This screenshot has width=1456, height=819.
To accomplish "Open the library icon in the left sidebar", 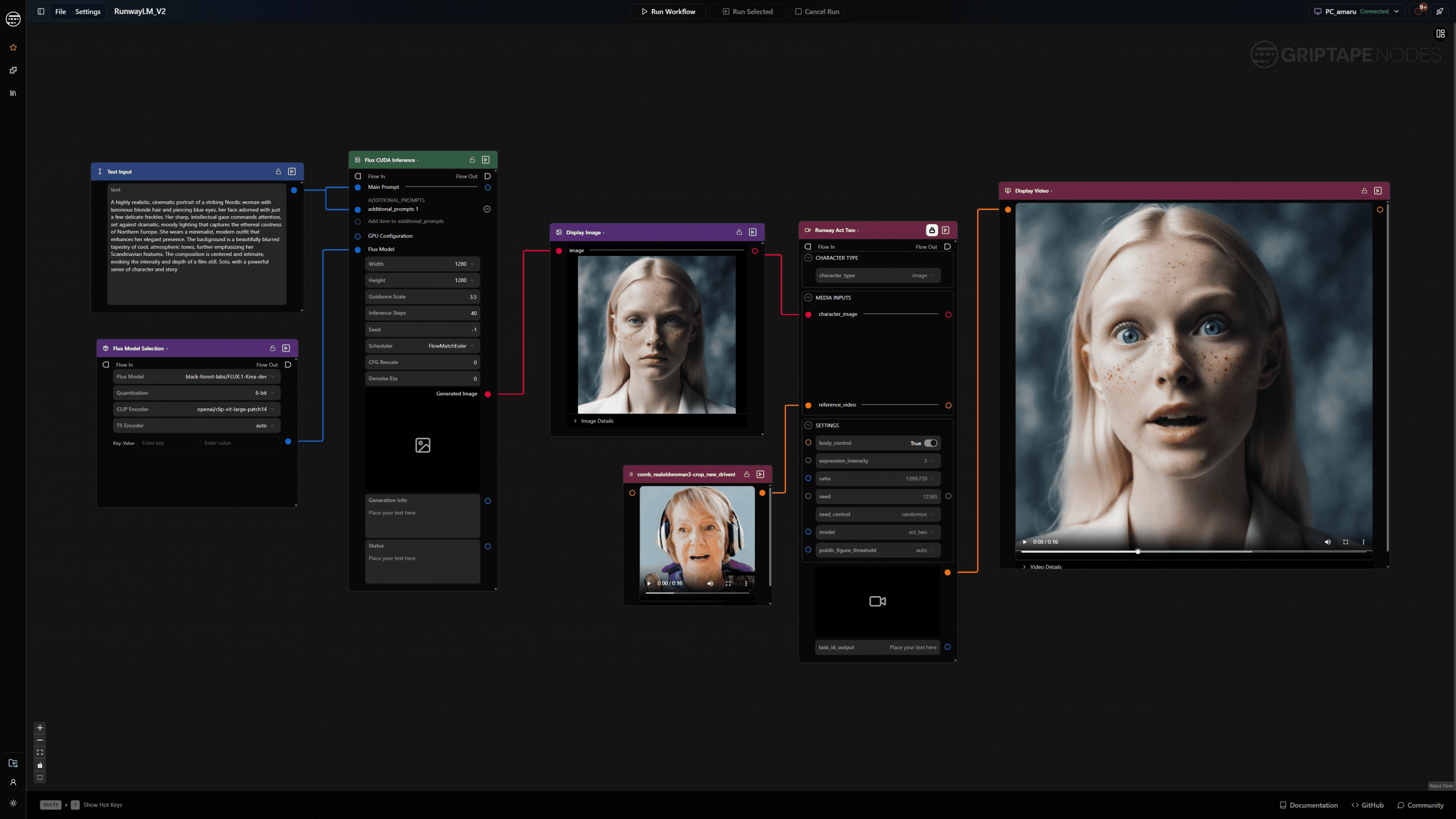I will (13, 92).
